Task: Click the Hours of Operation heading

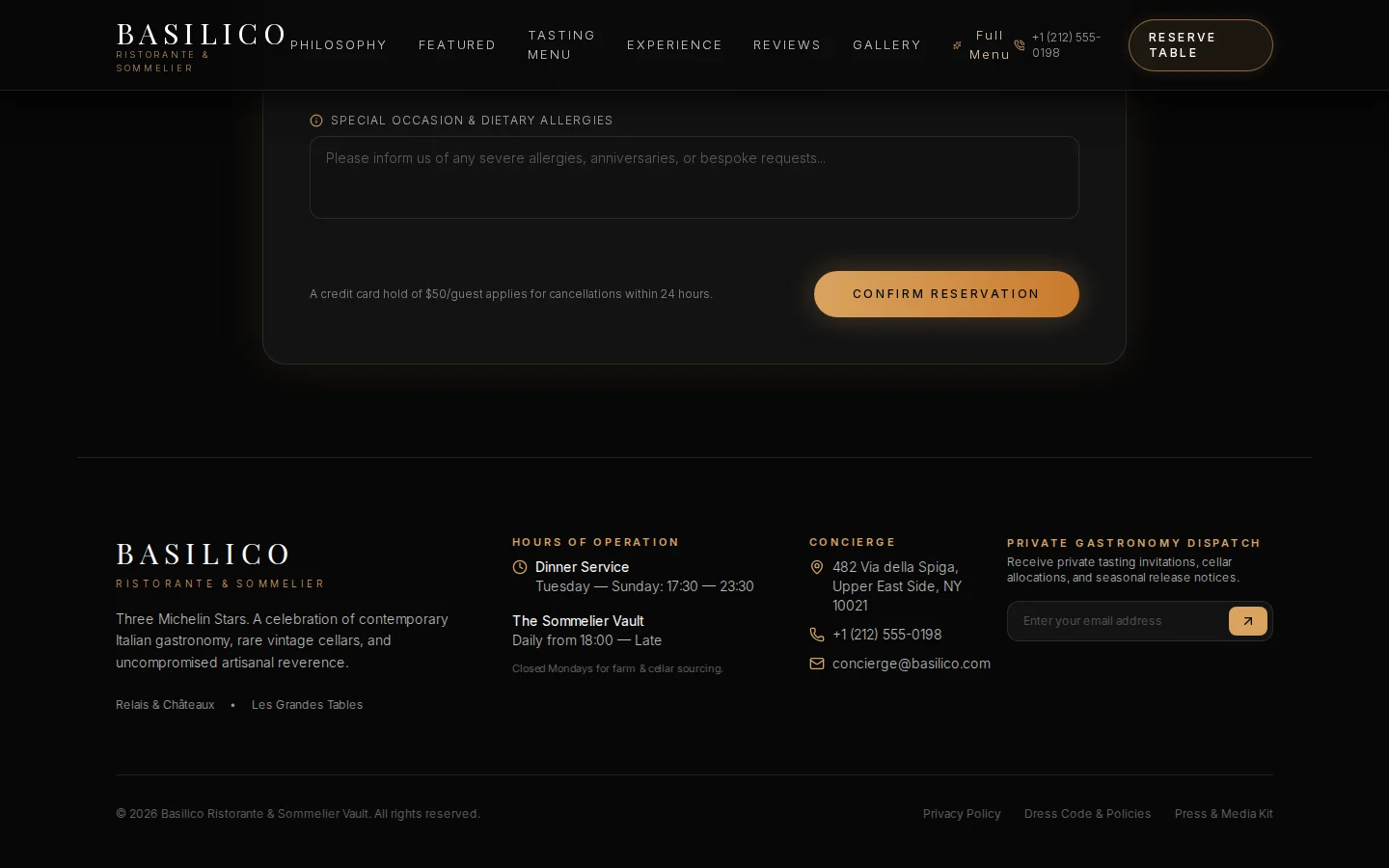Action: [596, 542]
